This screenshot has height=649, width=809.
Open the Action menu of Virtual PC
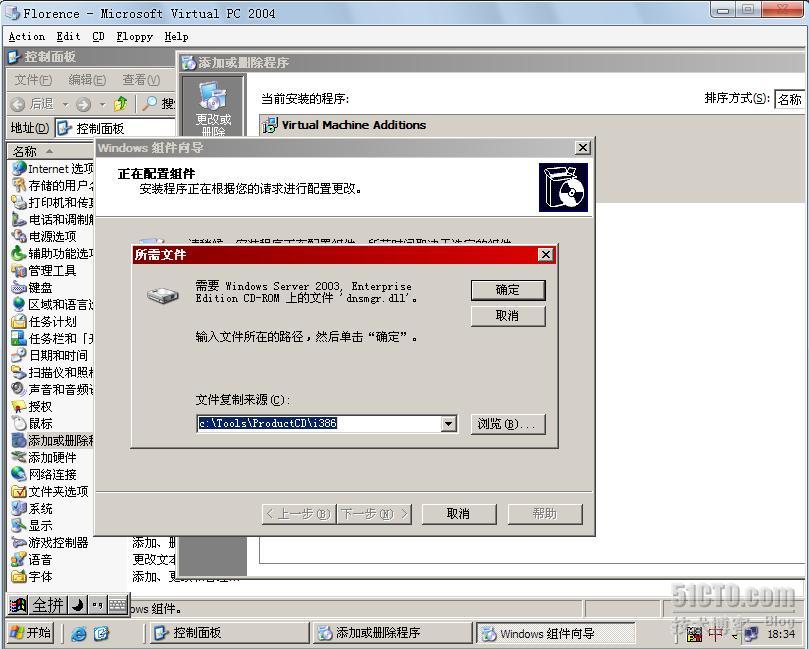[x=27, y=37]
